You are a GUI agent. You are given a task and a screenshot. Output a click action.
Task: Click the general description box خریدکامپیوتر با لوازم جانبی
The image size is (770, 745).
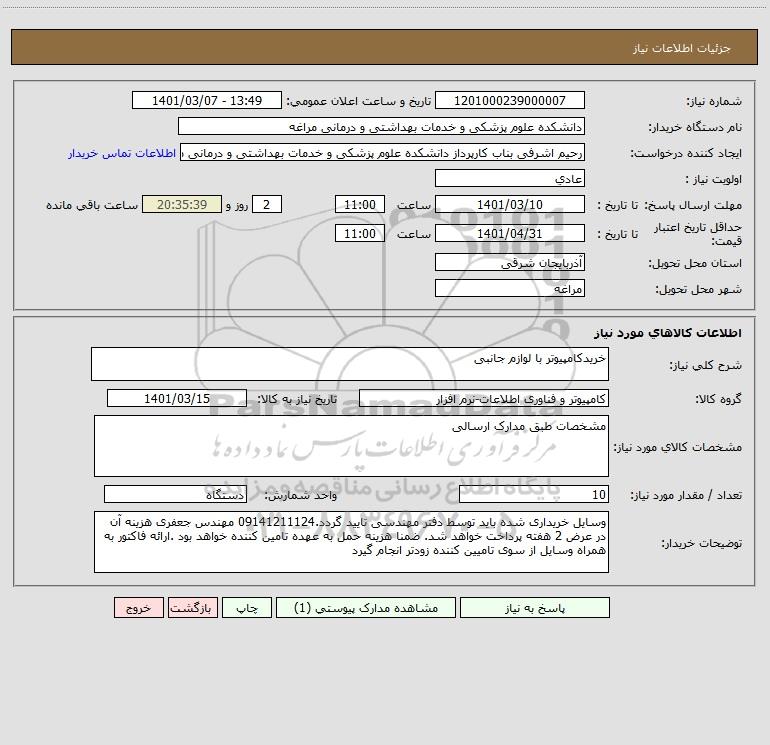[350, 364]
